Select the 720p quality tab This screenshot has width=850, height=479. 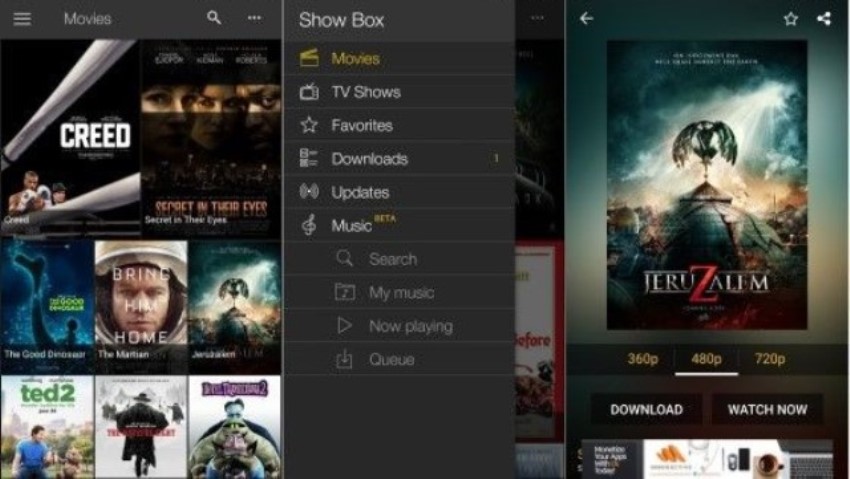(x=770, y=359)
